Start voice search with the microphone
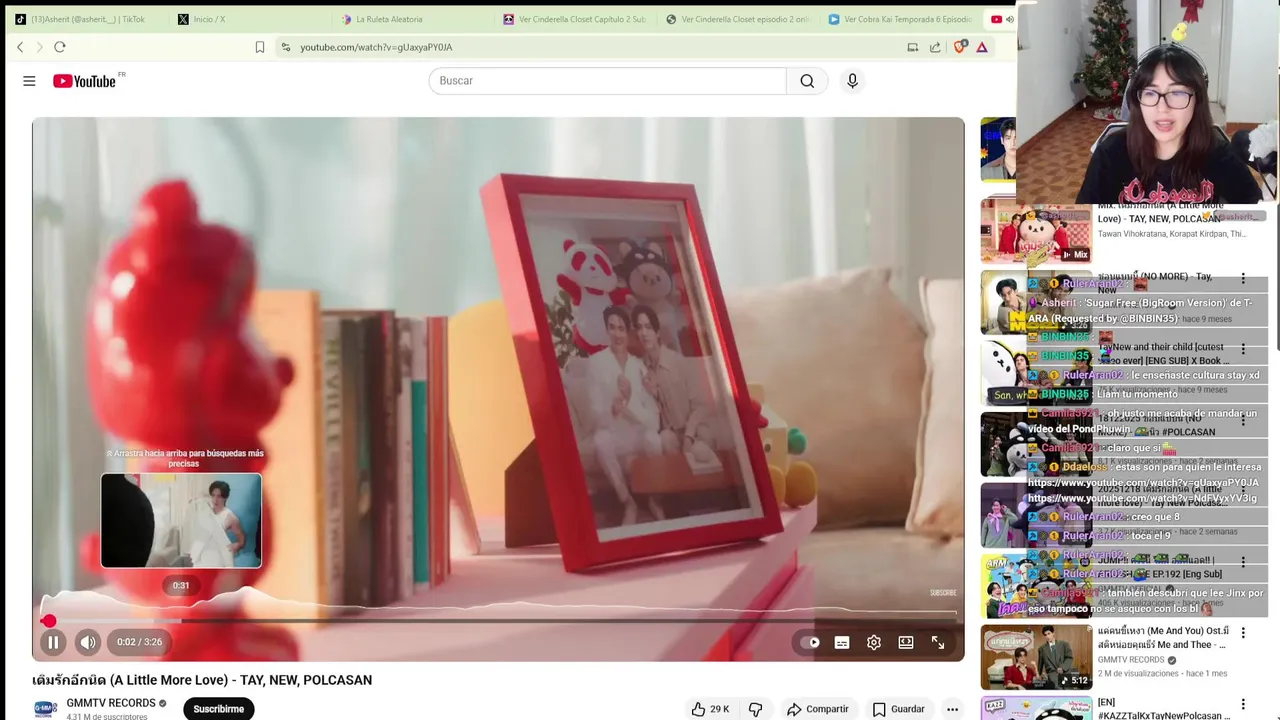Image resolution: width=1280 pixels, height=720 pixels. [852, 81]
